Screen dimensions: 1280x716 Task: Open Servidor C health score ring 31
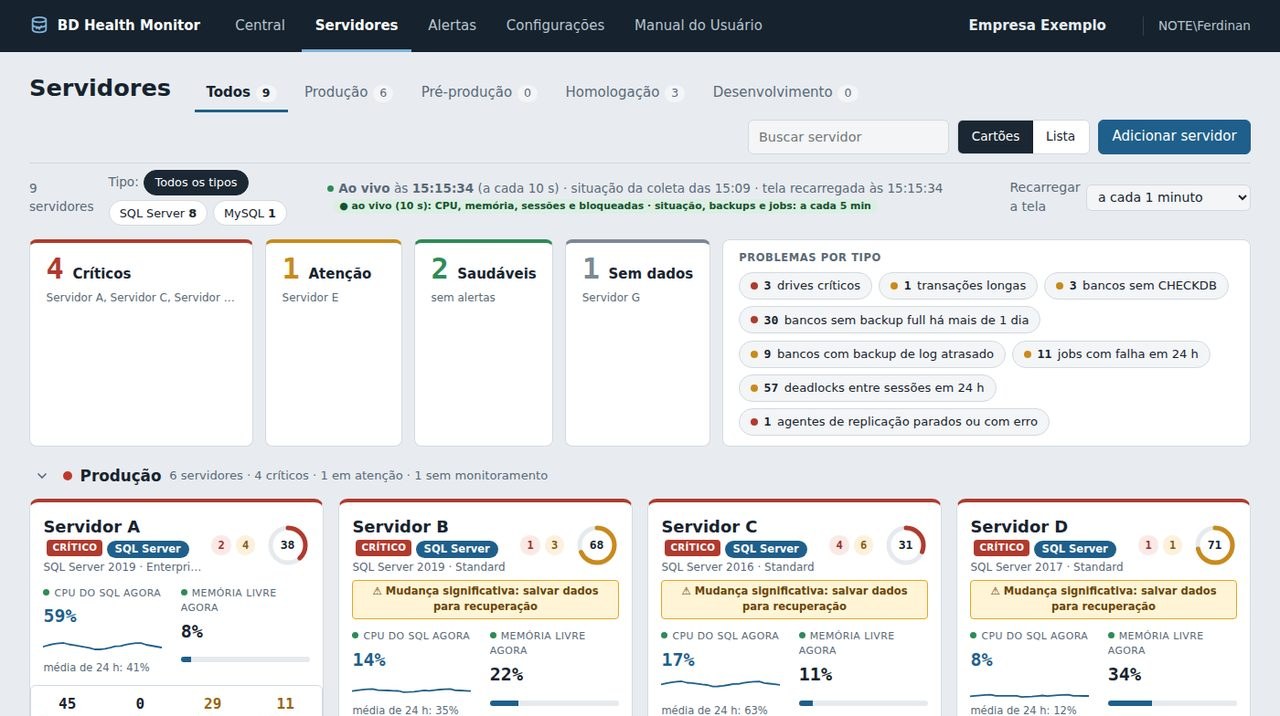[x=906, y=545]
